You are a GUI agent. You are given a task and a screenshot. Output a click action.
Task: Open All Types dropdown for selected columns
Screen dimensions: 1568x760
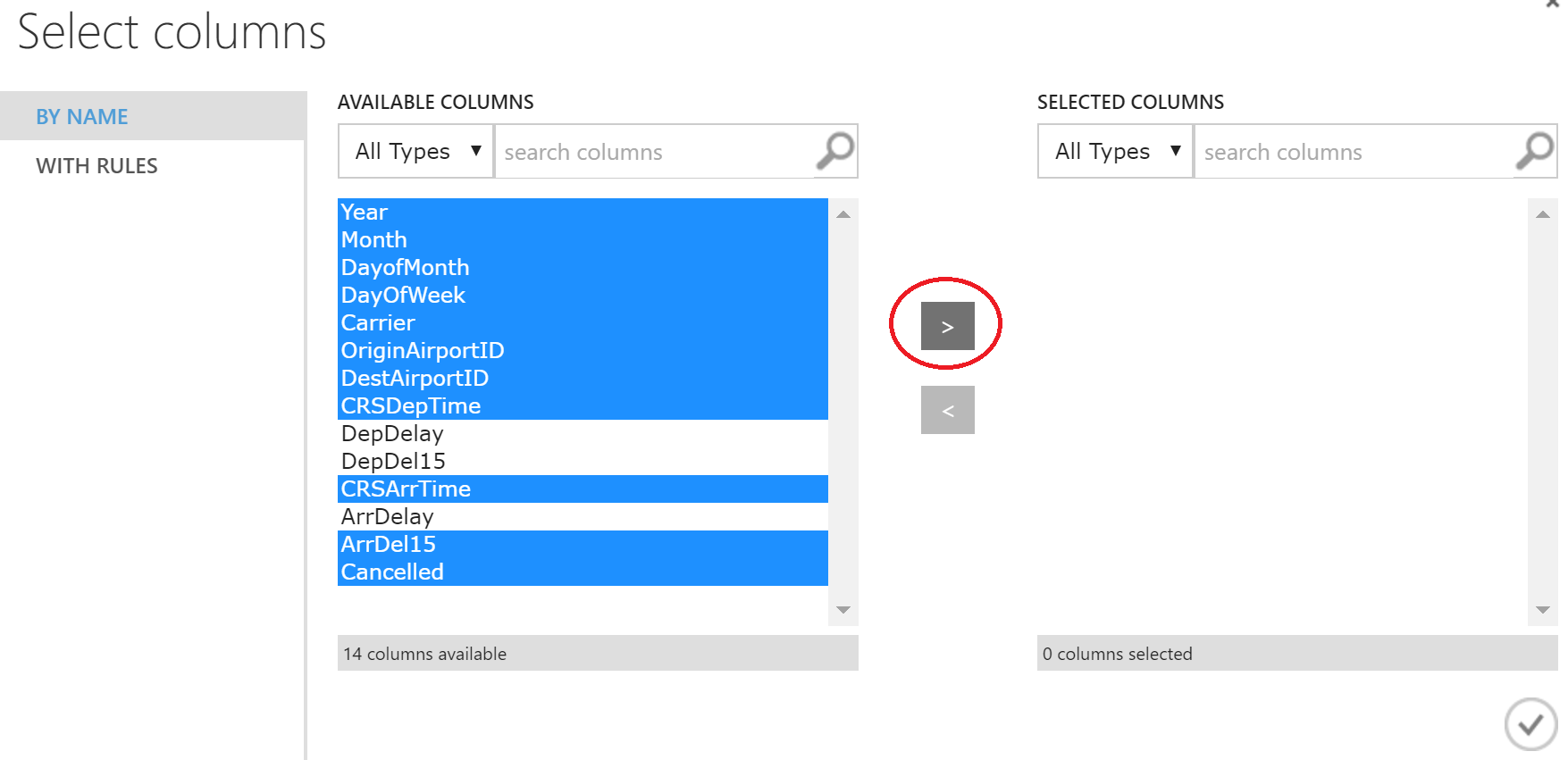(1116, 151)
